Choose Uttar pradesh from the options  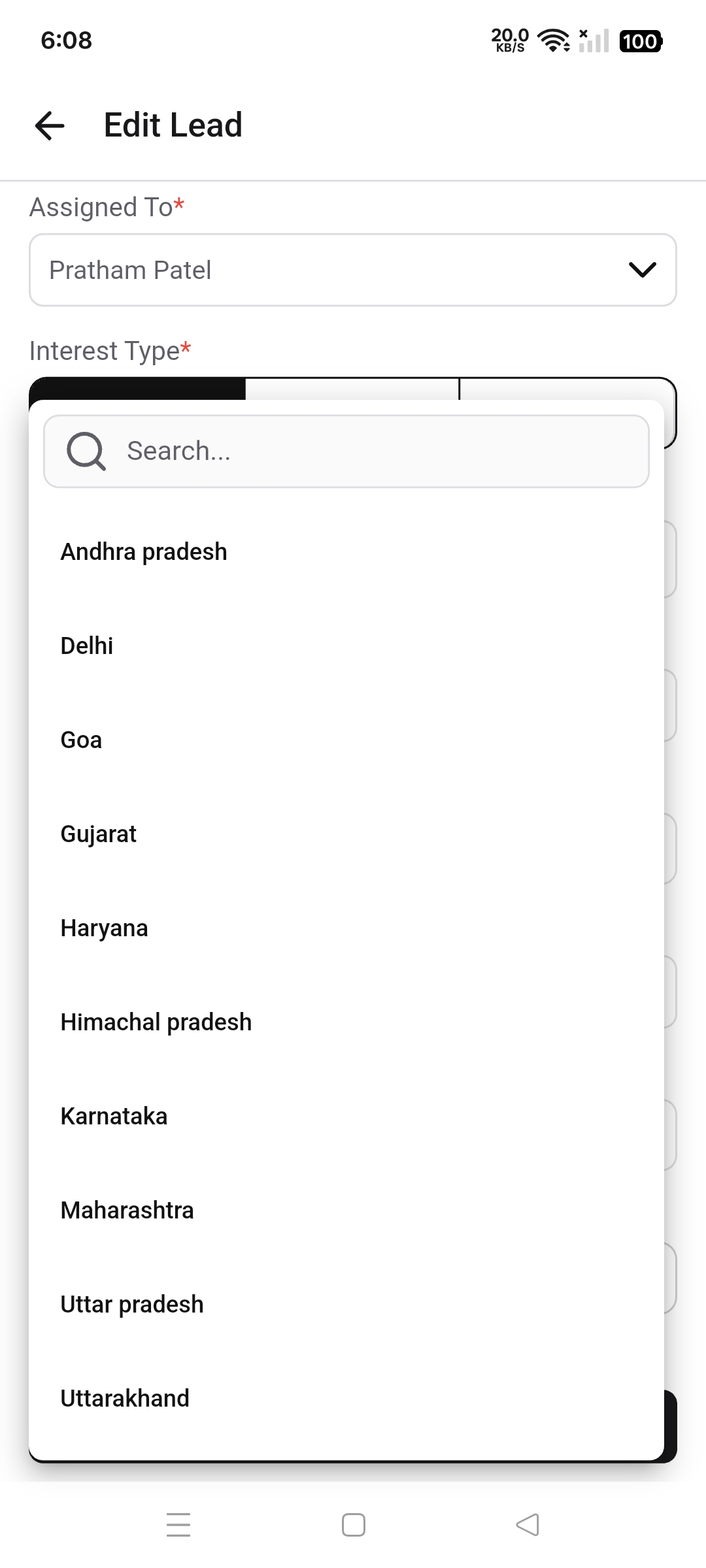pos(132,1305)
